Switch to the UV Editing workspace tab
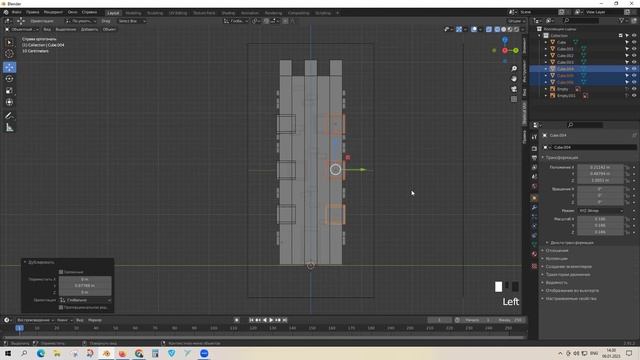 [178, 13]
